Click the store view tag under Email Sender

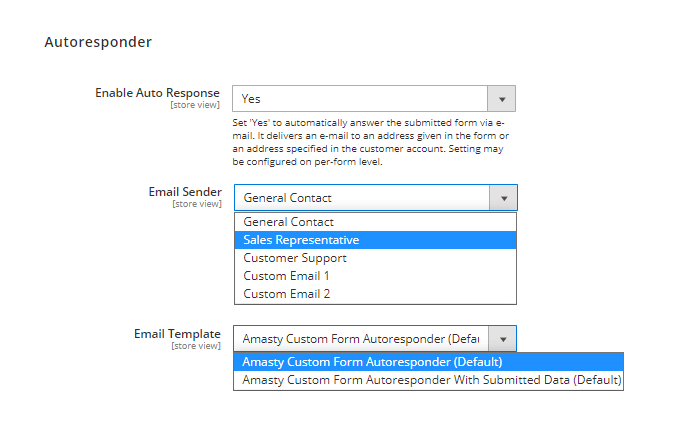[196, 204]
